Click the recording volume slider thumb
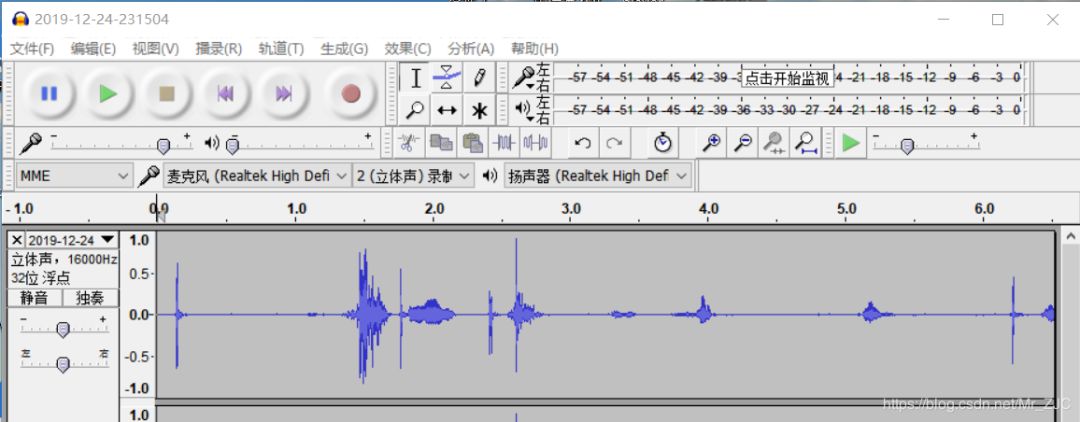This screenshot has width=1080, height=422. 163,146
